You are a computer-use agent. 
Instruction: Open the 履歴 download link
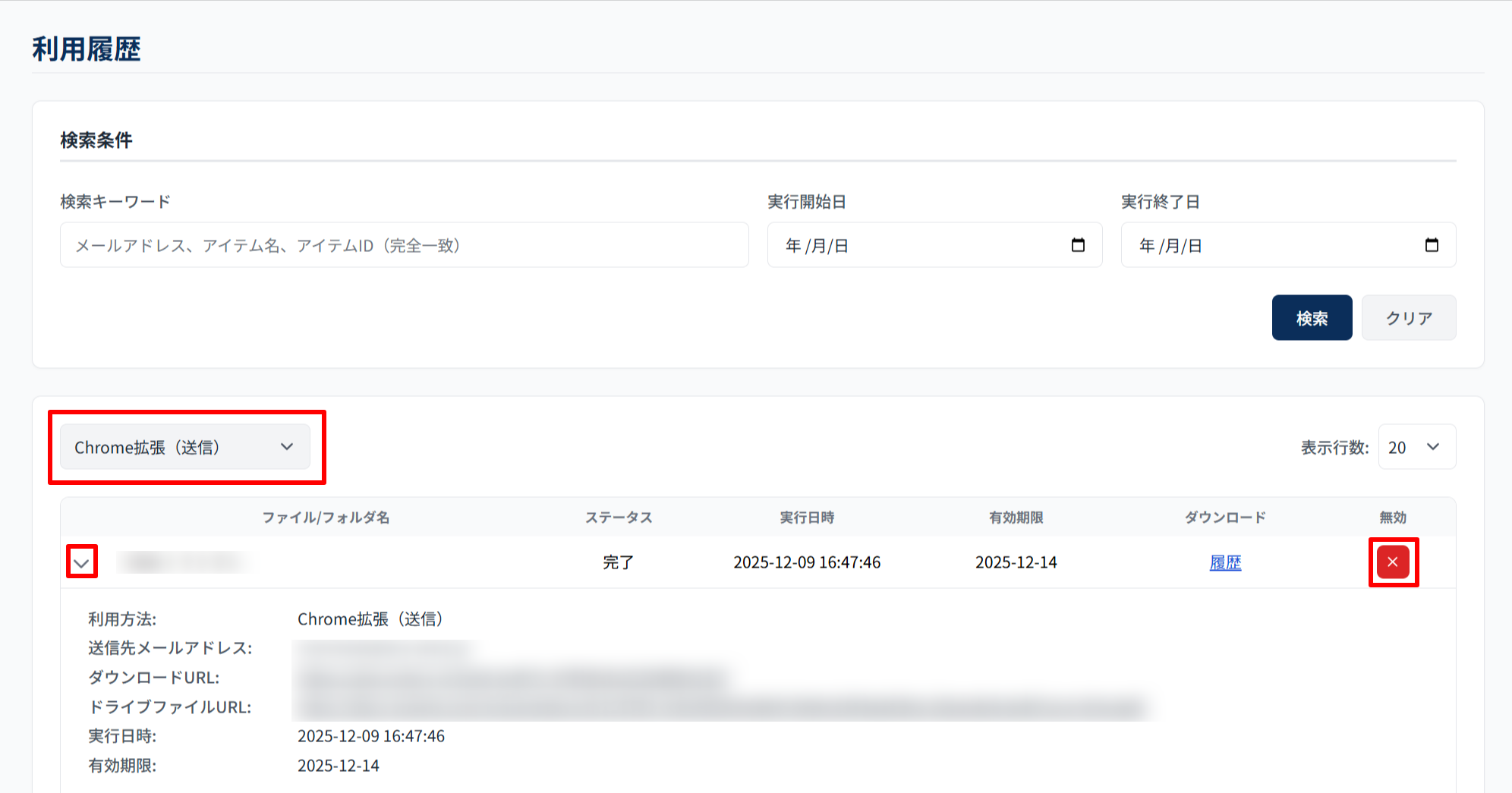[x=1224, y=562]
